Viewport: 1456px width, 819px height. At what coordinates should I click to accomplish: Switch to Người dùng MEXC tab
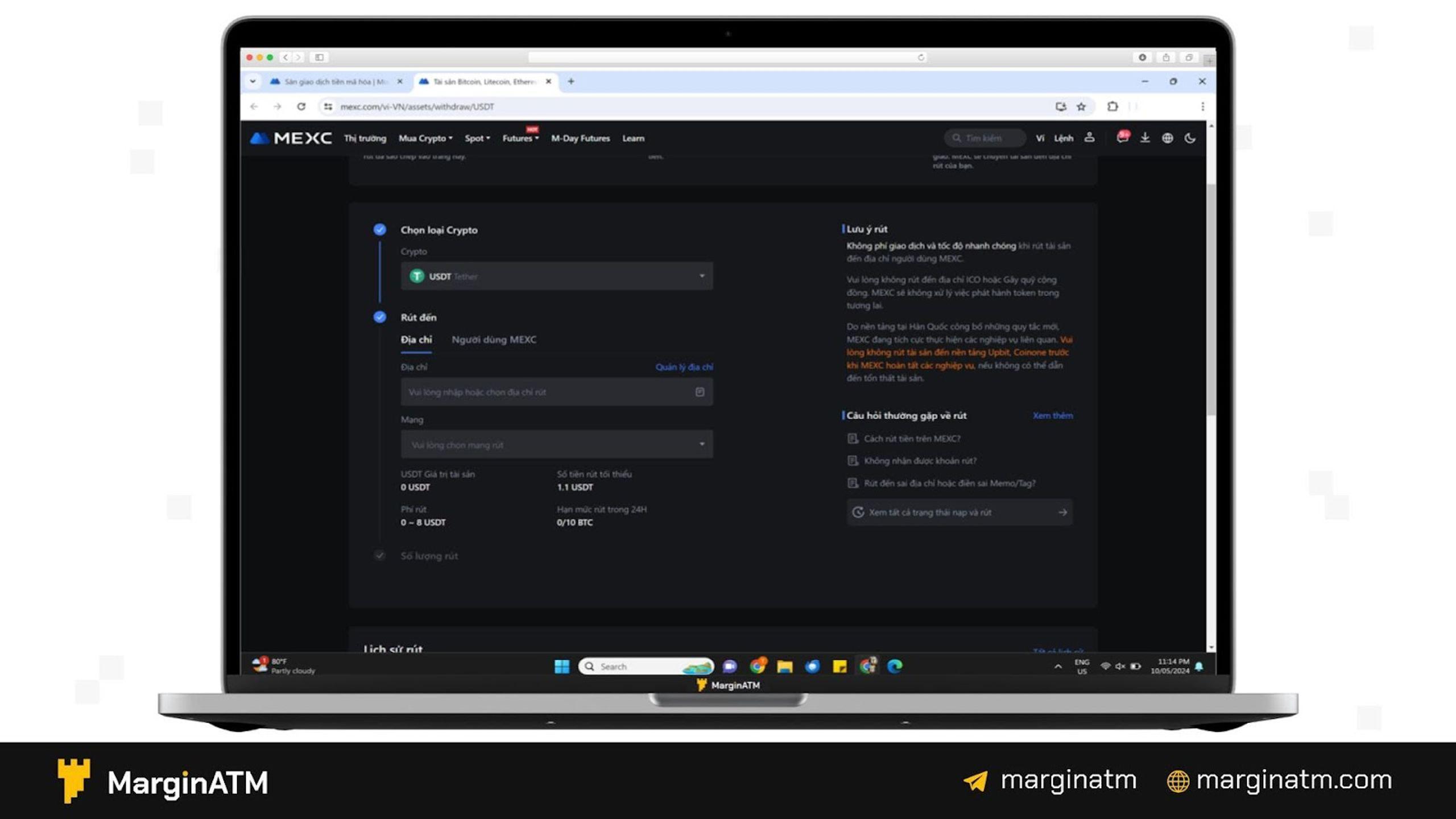pyautogui.click(x=494, y=340)
